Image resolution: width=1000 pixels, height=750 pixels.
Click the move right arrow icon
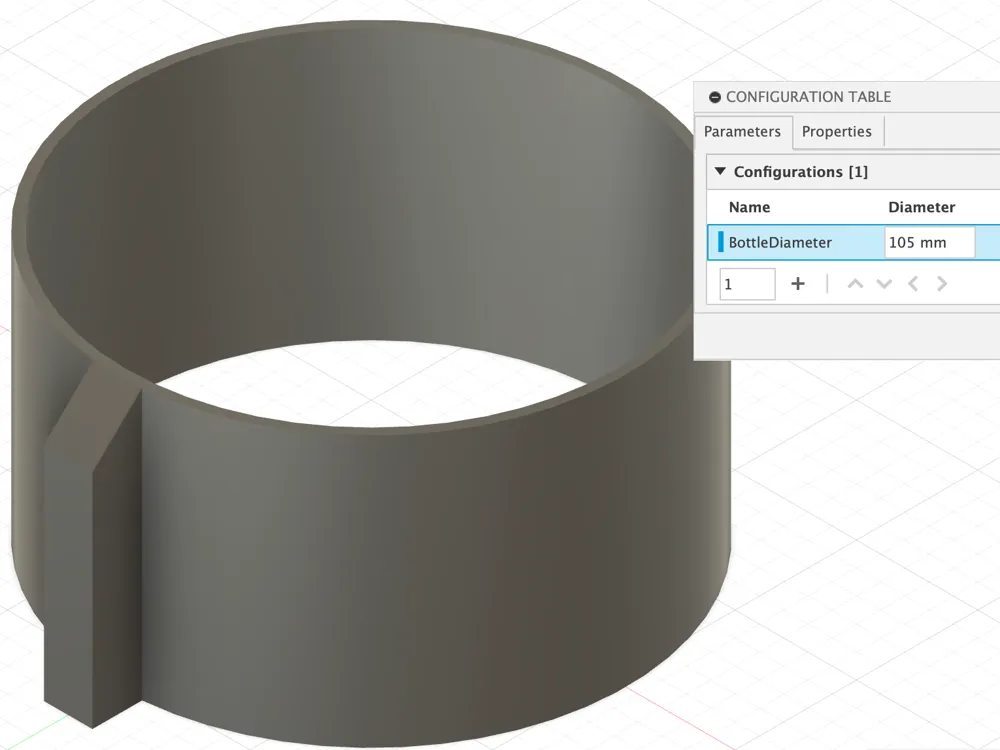[942, 284]
